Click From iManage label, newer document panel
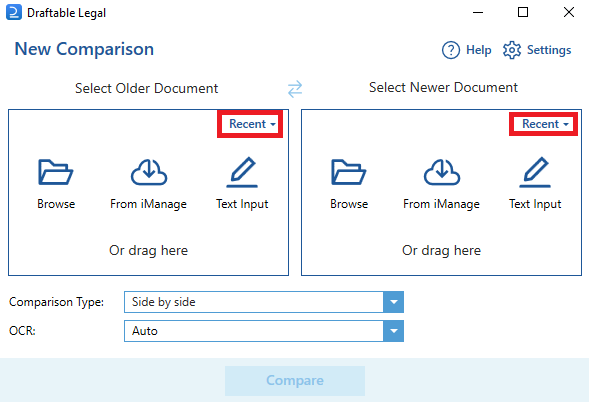 pyautogui.click(x=441, y=204)
